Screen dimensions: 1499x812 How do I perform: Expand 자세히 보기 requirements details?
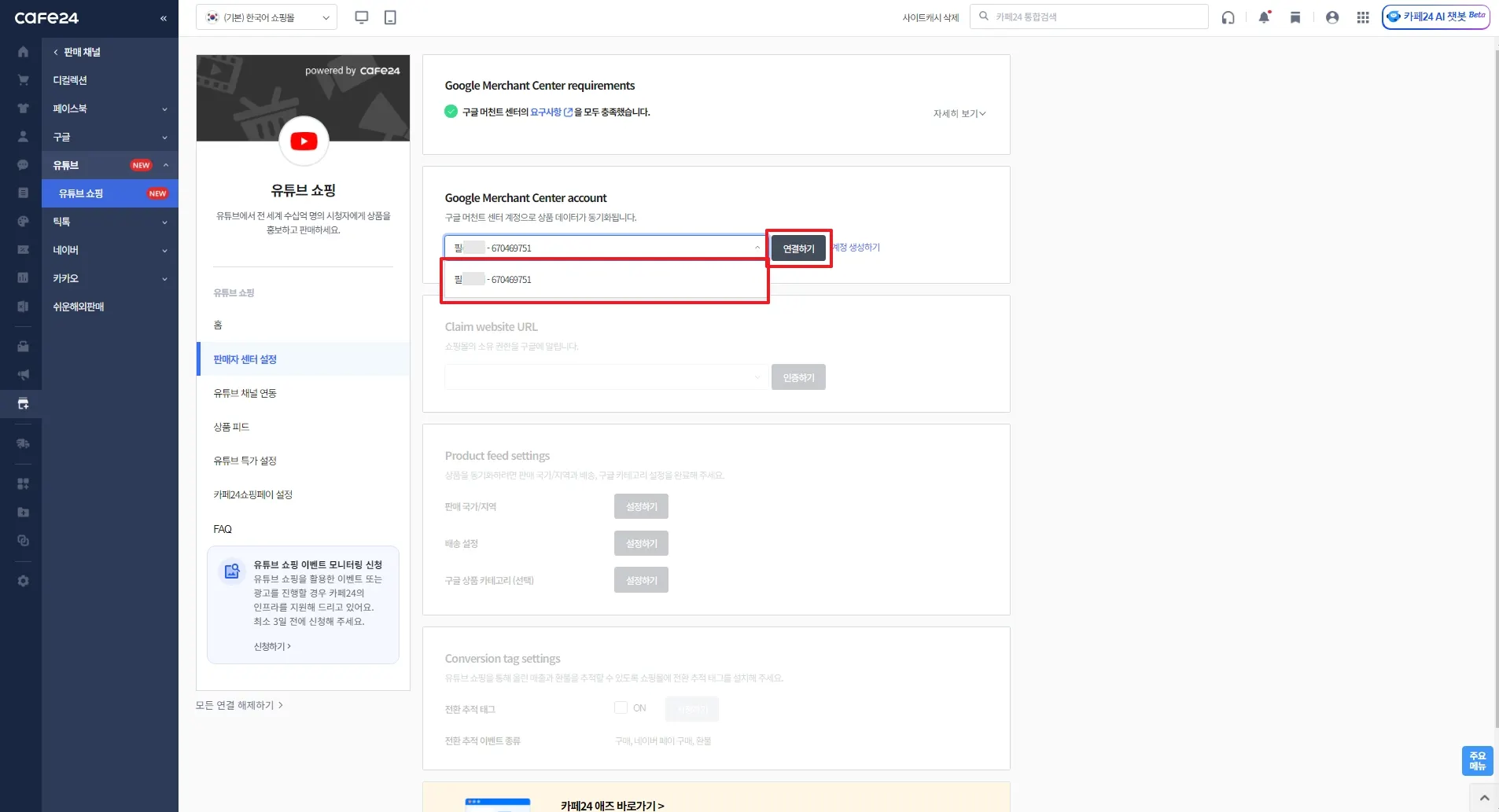point(959,113)
